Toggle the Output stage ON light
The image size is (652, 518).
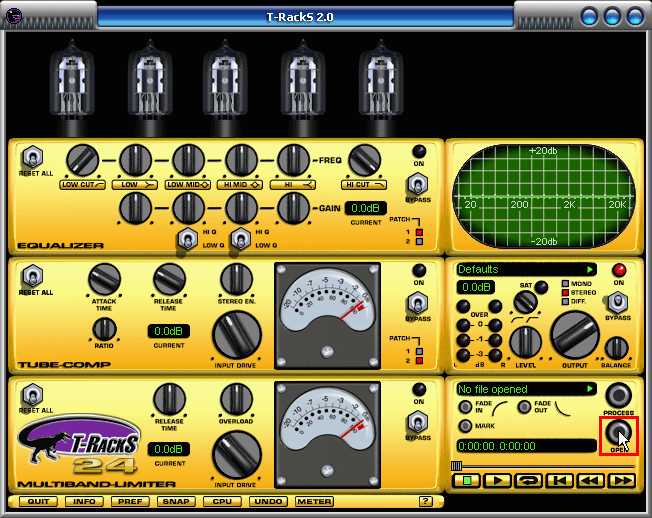pyautogui.click(x=619, y=270)
